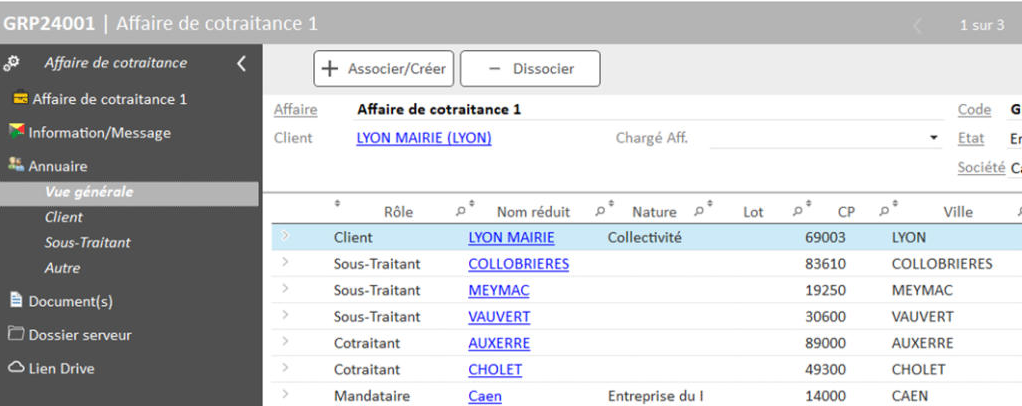The width and height of the screenshot is (1022, 406).
Task: Click the Affaire name input field
Action: tap(648, 109)
